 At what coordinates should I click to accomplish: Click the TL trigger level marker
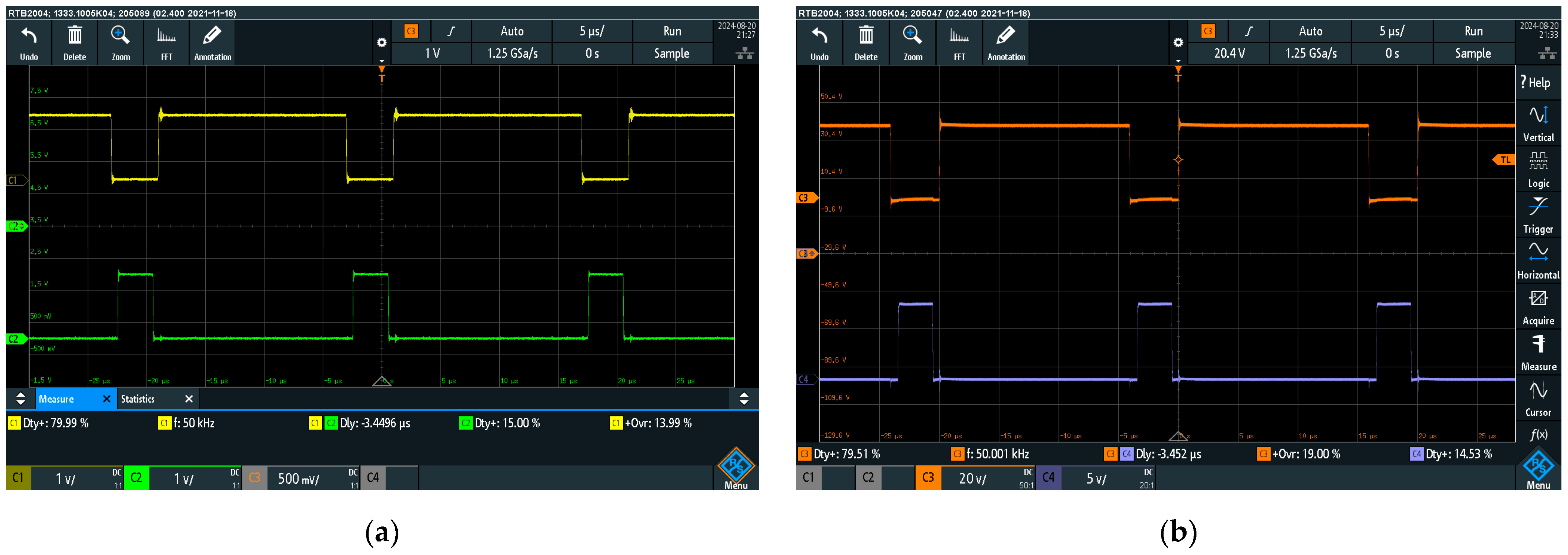[1504, 160]
